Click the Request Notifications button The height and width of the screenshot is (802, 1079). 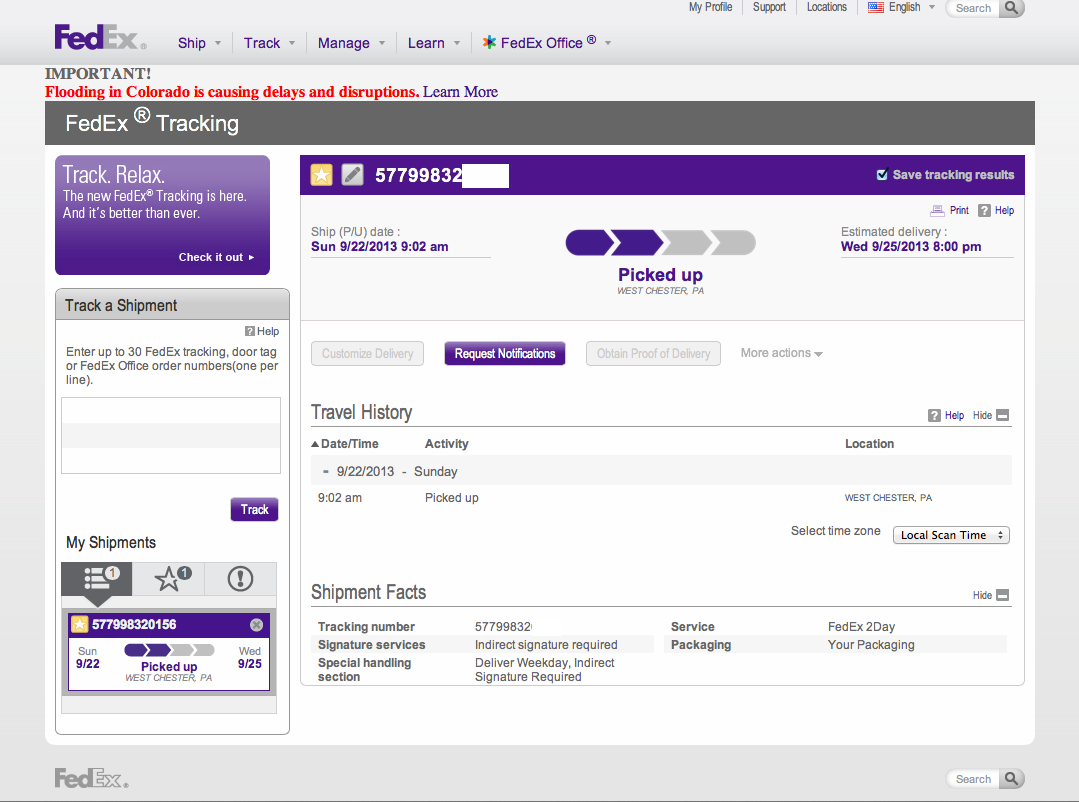tap(504, 353)
